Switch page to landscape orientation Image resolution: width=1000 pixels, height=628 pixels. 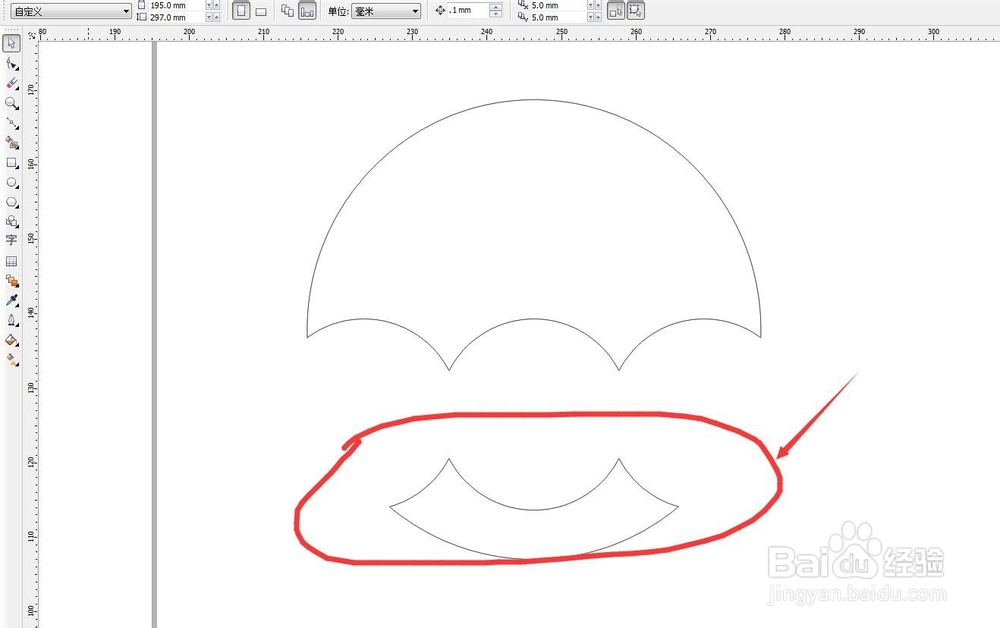[x=261, y=11]
